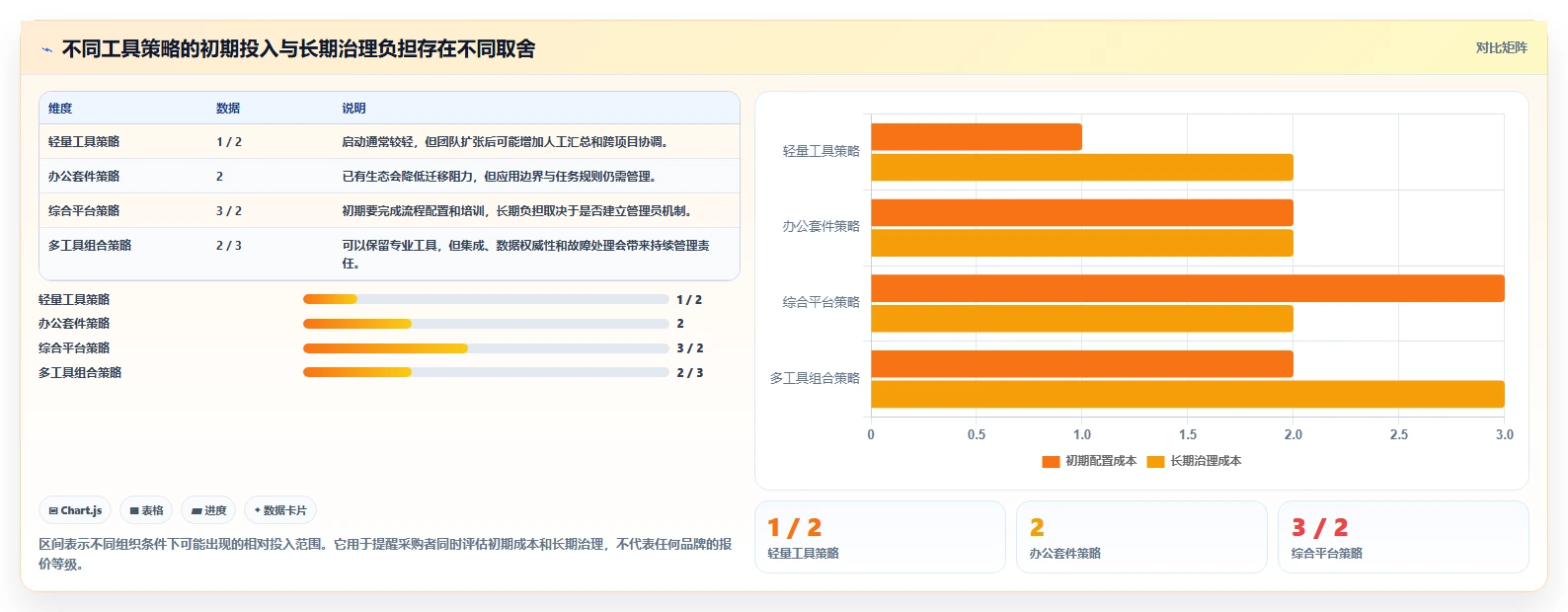Image resolution: width=1568 pixels, height=612 pixels.
Task: Select the 进度 tag chip
Action: [x=208, y=510]
